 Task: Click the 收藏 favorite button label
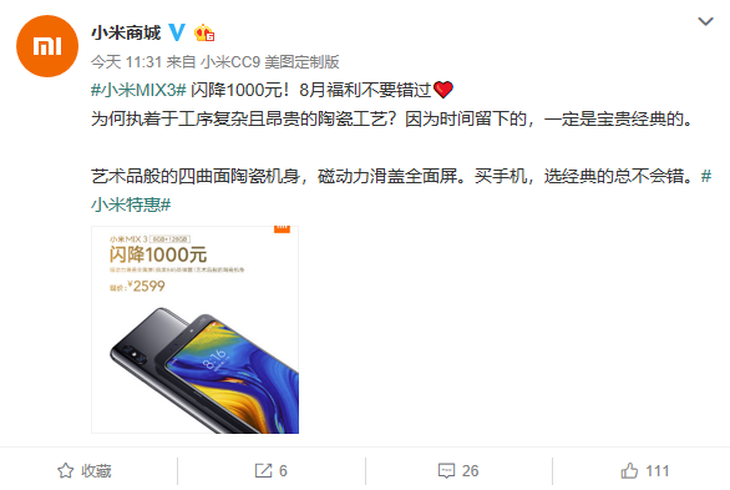coord(96,471)
